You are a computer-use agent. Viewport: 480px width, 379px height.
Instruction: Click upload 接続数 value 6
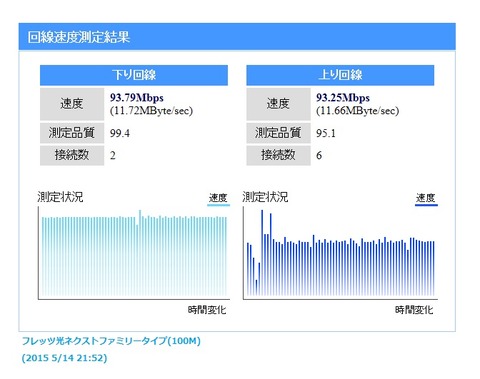point(319,155)
